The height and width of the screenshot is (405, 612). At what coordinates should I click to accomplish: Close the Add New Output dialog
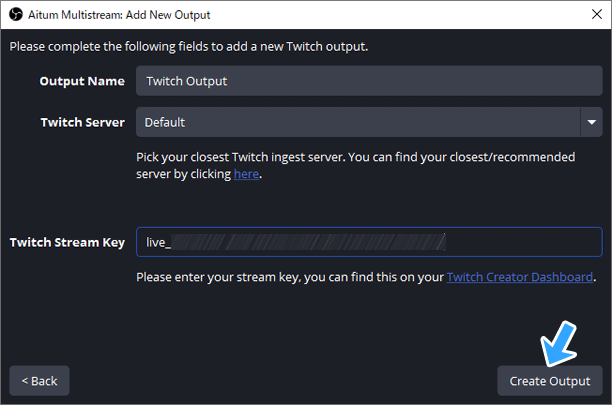(x=596, y=14)
